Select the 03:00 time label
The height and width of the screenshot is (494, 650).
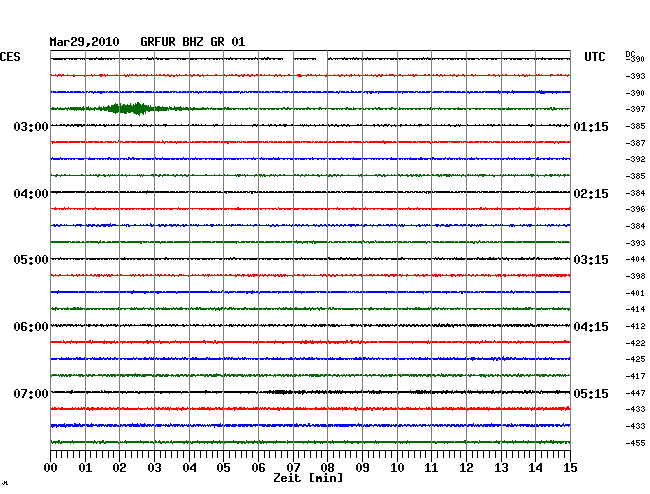click(31, 126)
